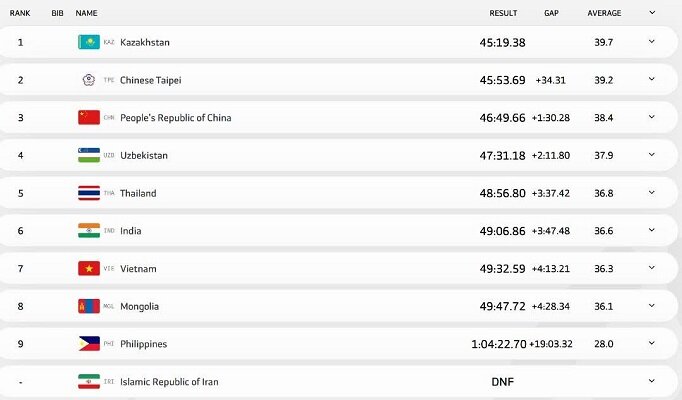Click the Kazakhstan flag icon
This screenshot has height=400, width=682.
[88, 42]
